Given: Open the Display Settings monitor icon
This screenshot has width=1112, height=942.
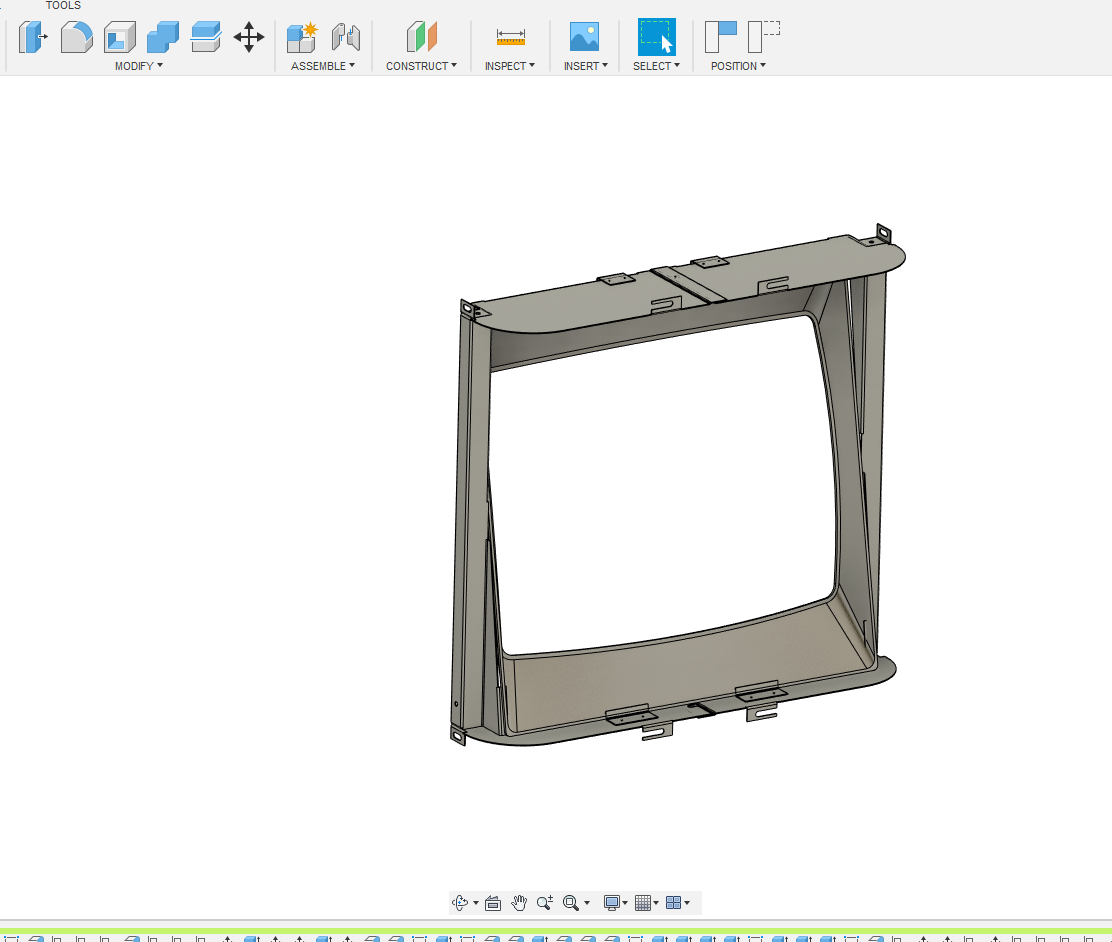Looking at the screenshot, I should 611,902.
